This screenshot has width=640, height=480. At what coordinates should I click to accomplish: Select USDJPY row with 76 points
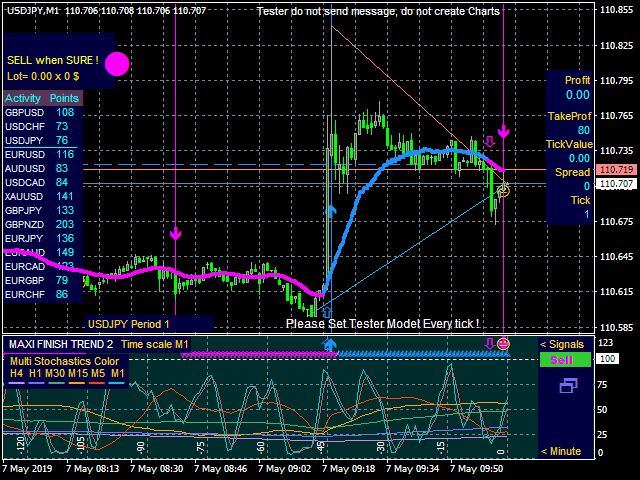coord(43,140)
